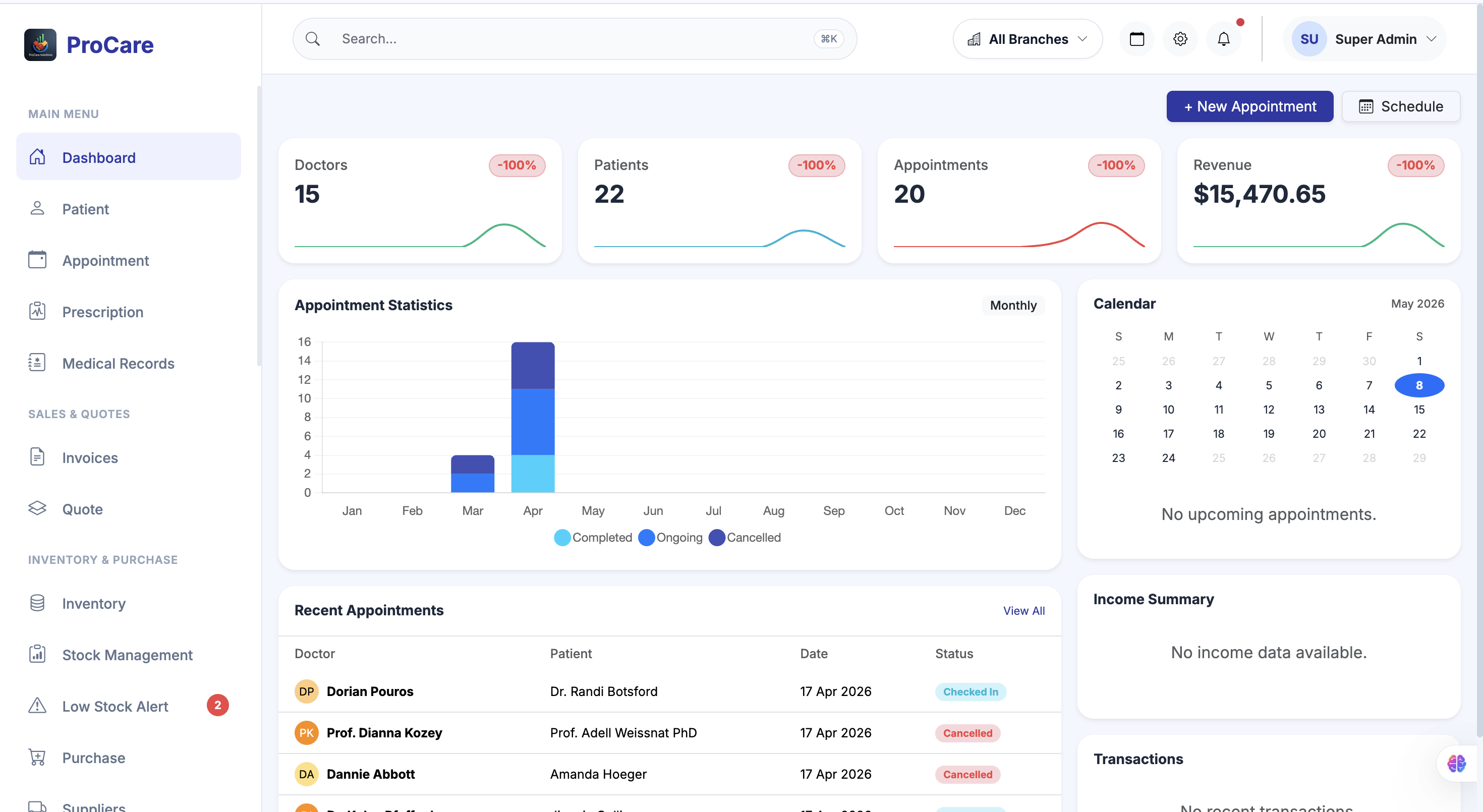Open settings gear icon
The image size is (1483, 812).
pos(1180,38)
